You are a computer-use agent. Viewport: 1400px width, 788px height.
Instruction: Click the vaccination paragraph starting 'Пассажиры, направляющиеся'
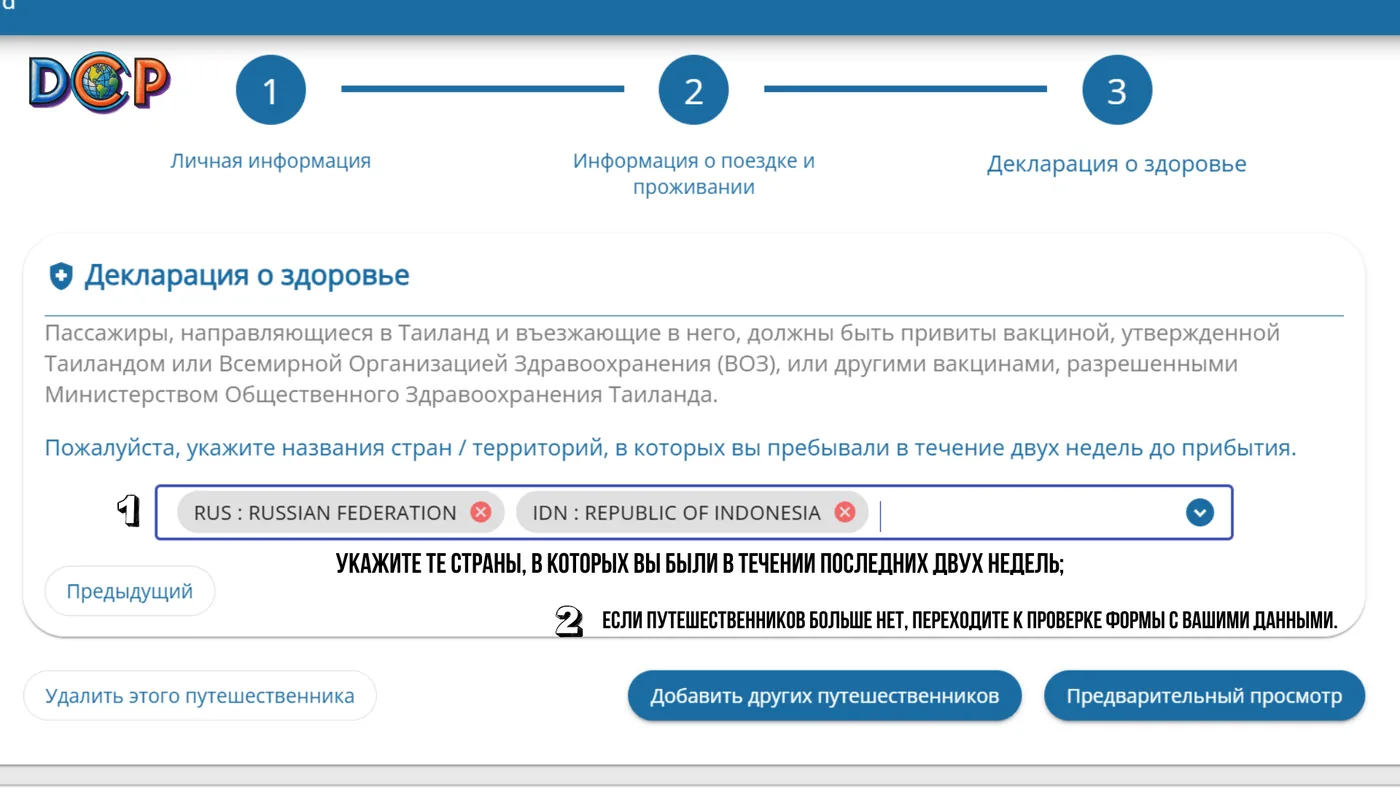point(662,363)
